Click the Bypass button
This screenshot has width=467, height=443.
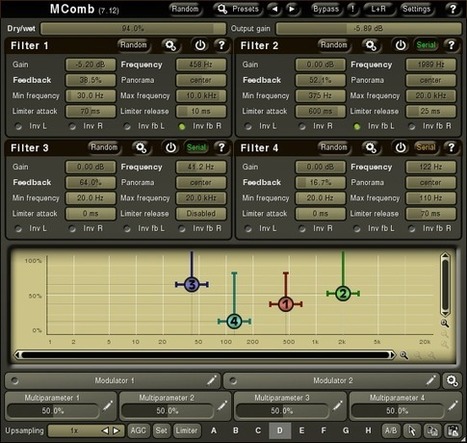[x=326, y=9]
